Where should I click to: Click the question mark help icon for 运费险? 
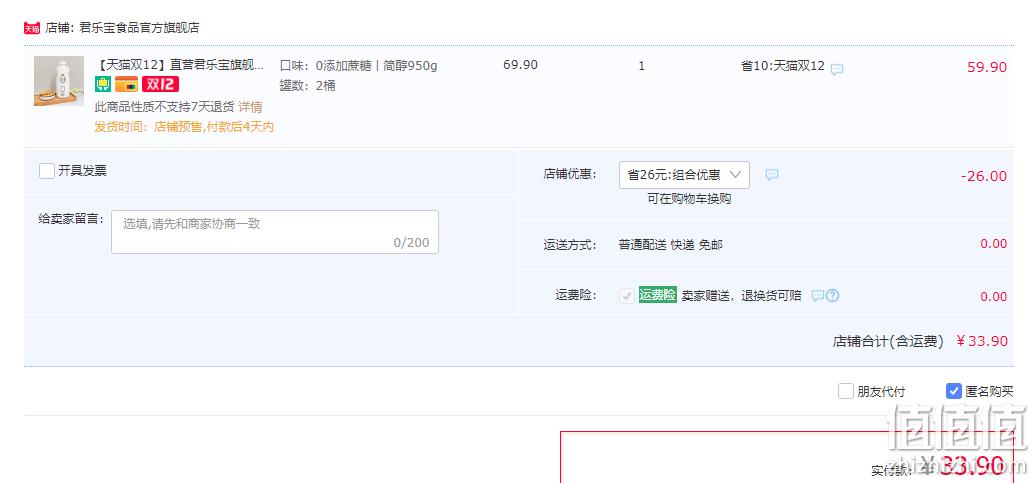click(832, 295)
